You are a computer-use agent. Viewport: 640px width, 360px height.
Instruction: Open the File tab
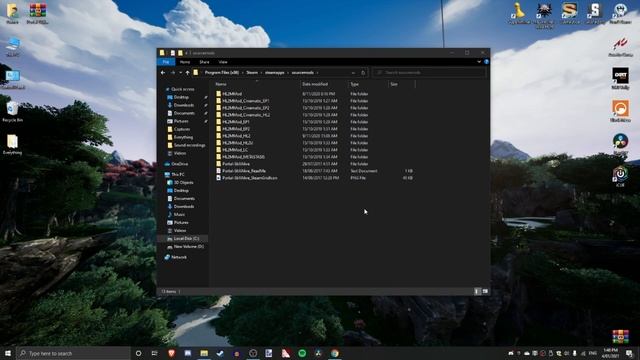166,62
